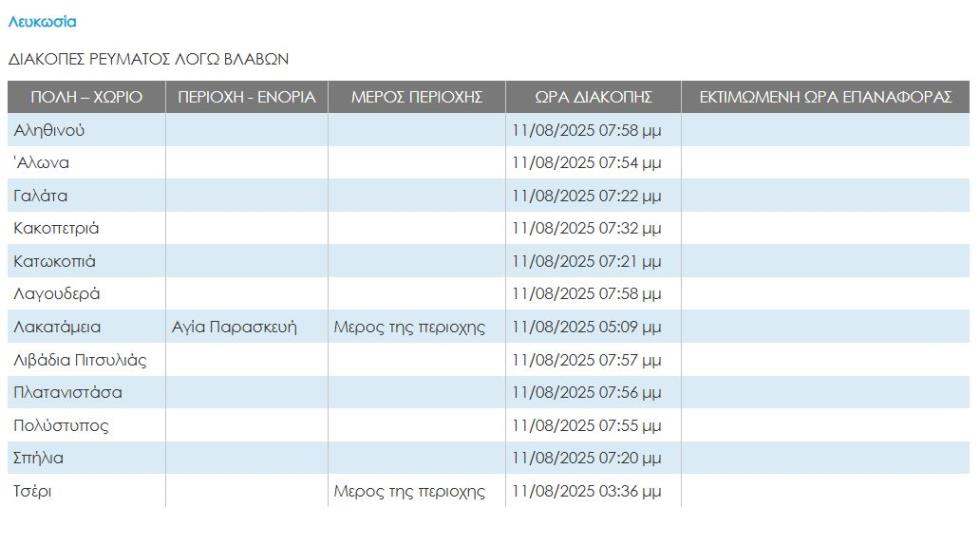The height and width of the screenshot is (544, 980).
Task: Select the Γαλάτα village cell
Action: 41,195
